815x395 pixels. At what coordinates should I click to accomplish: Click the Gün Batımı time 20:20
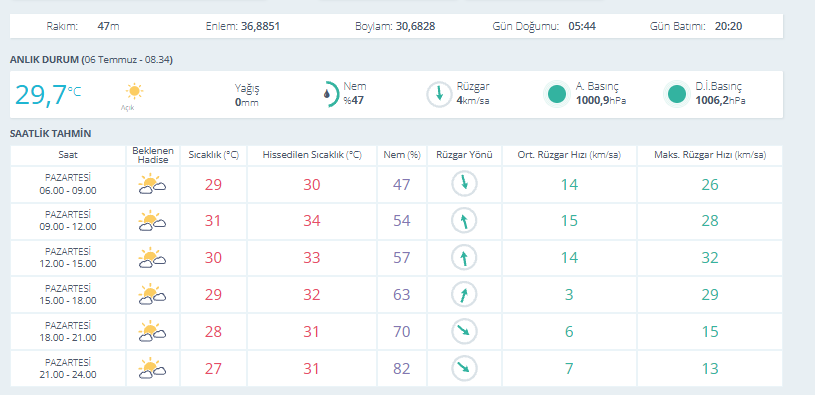[x=728, y=26]
